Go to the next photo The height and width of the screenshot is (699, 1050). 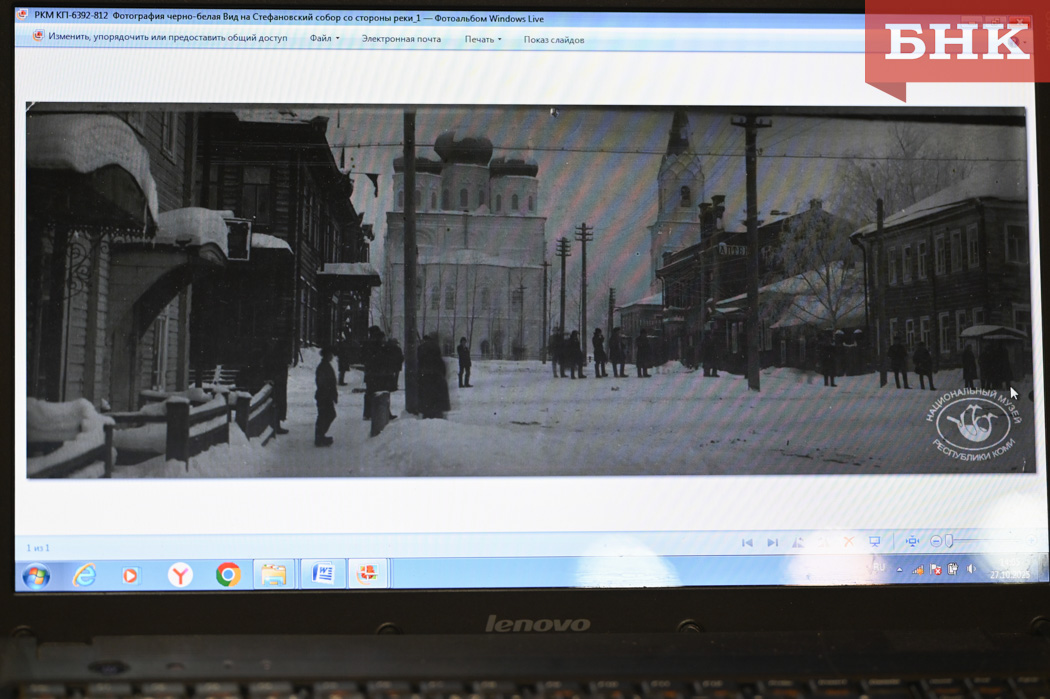click(x=772, y=542)
